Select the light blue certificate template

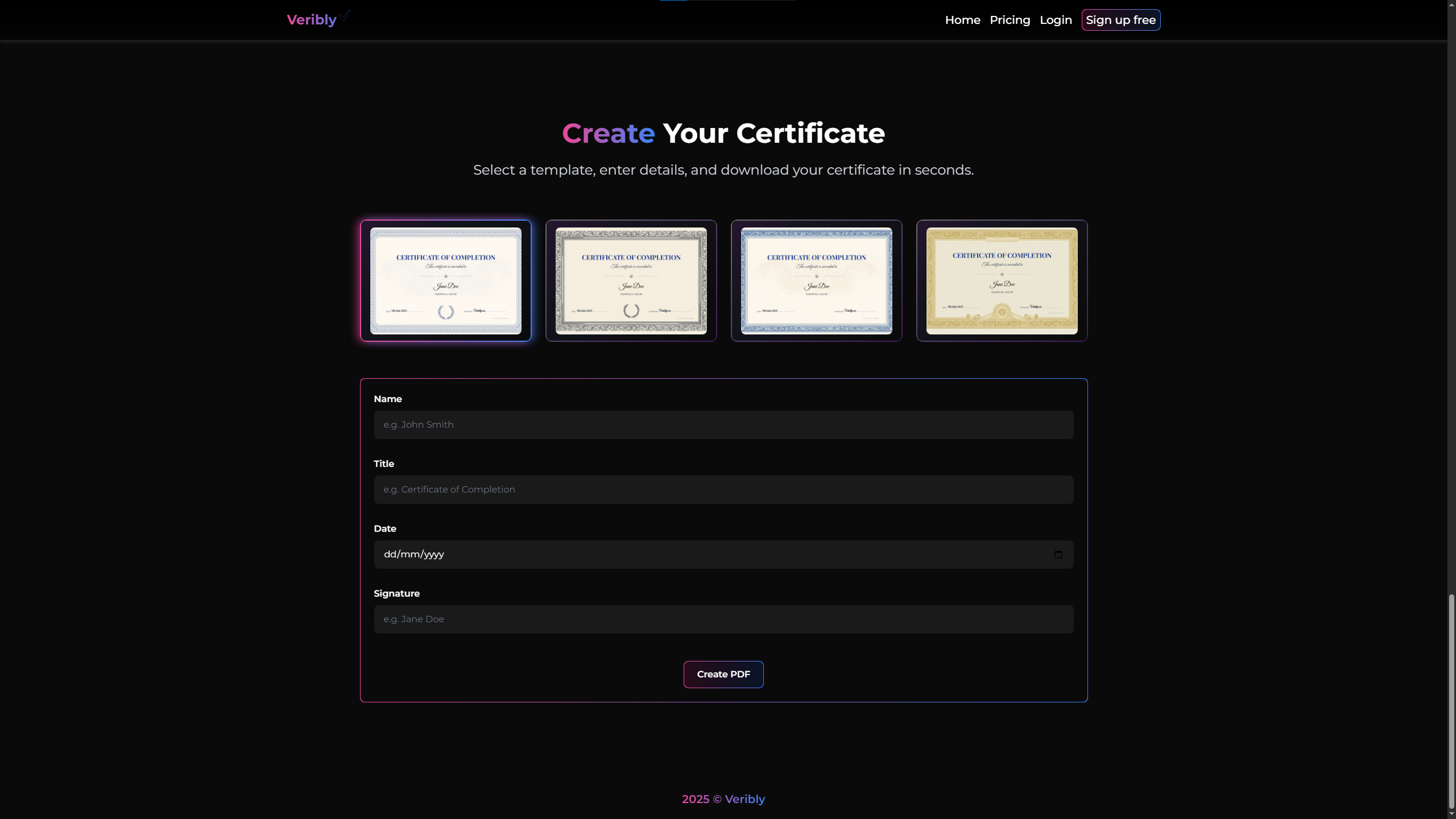point(445,281)
